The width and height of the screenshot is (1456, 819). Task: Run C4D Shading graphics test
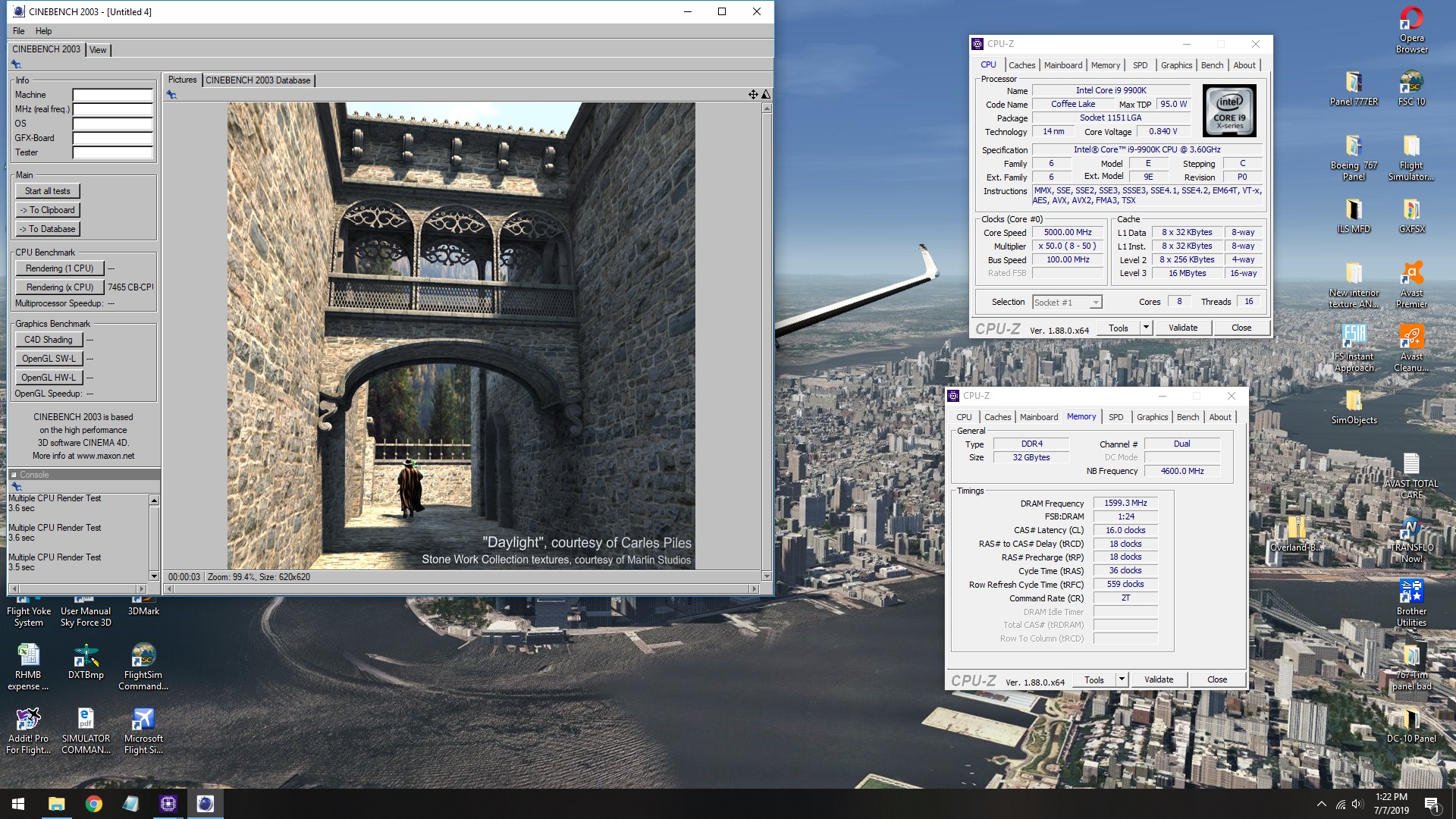(49, 340)
